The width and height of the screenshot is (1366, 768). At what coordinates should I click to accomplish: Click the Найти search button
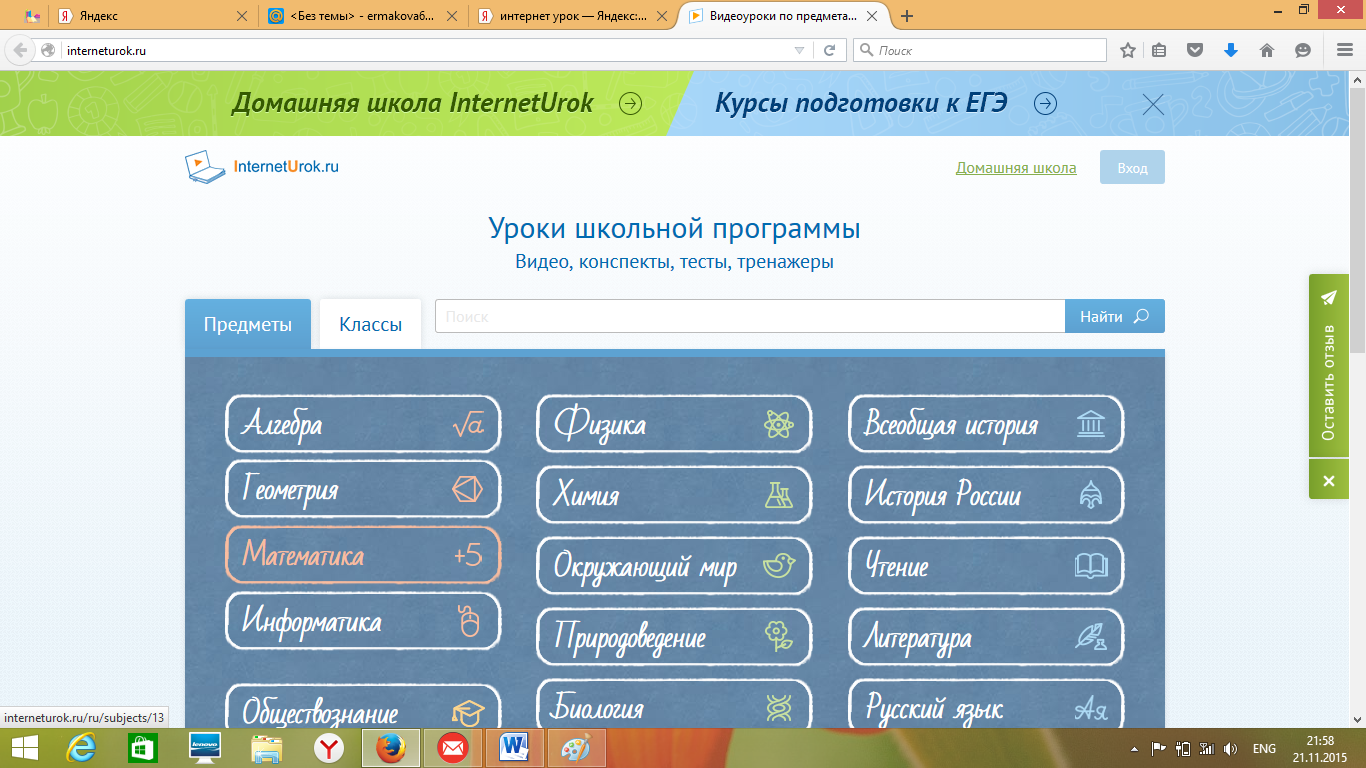click(1115, 316)
